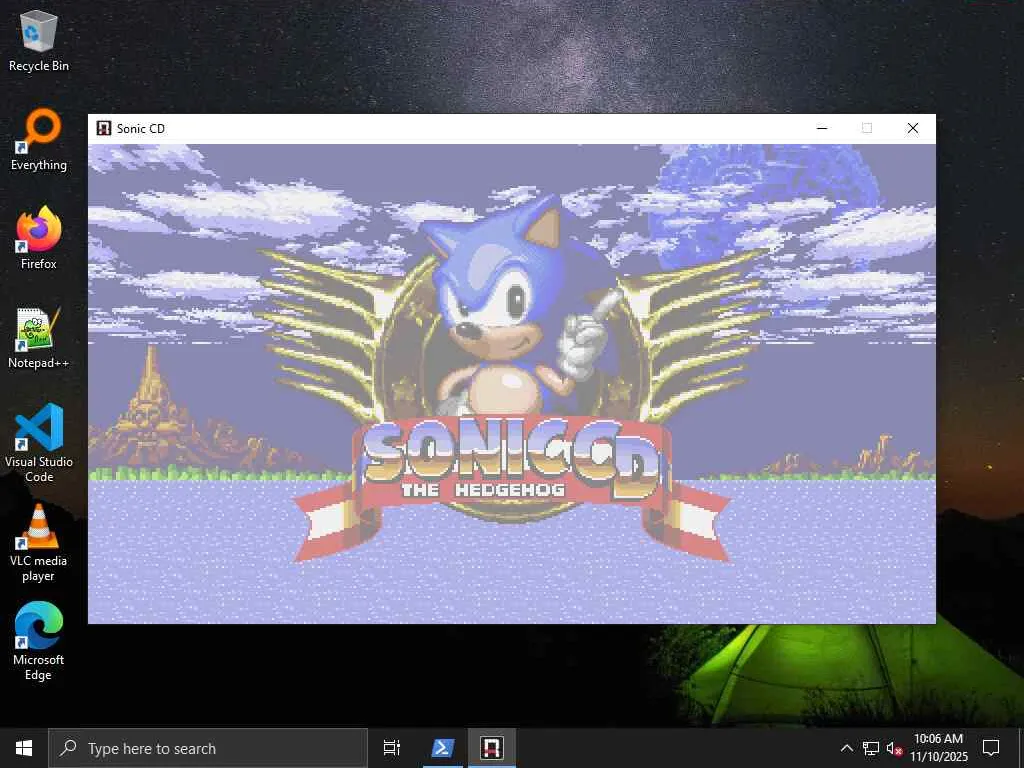This screenshot has height=768, width=1024.
Task: Open the Microsoft Edge desktop shortcut
Action: (39, 642)
